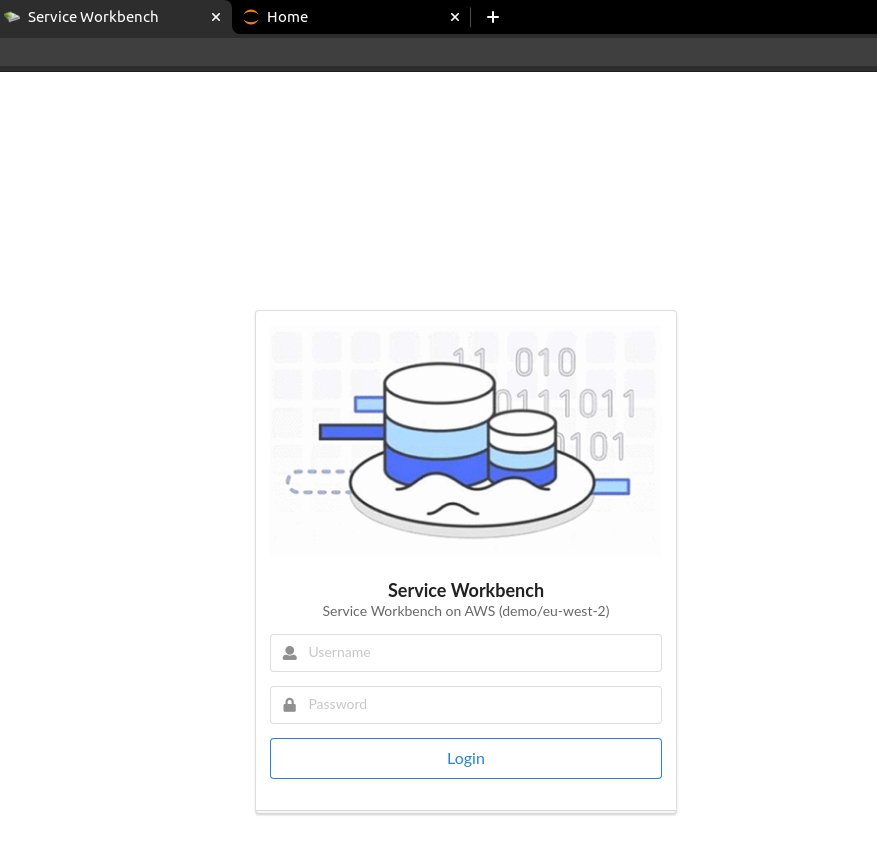
Task: Click the database illustration image
Action: click(x=466, y=441)
